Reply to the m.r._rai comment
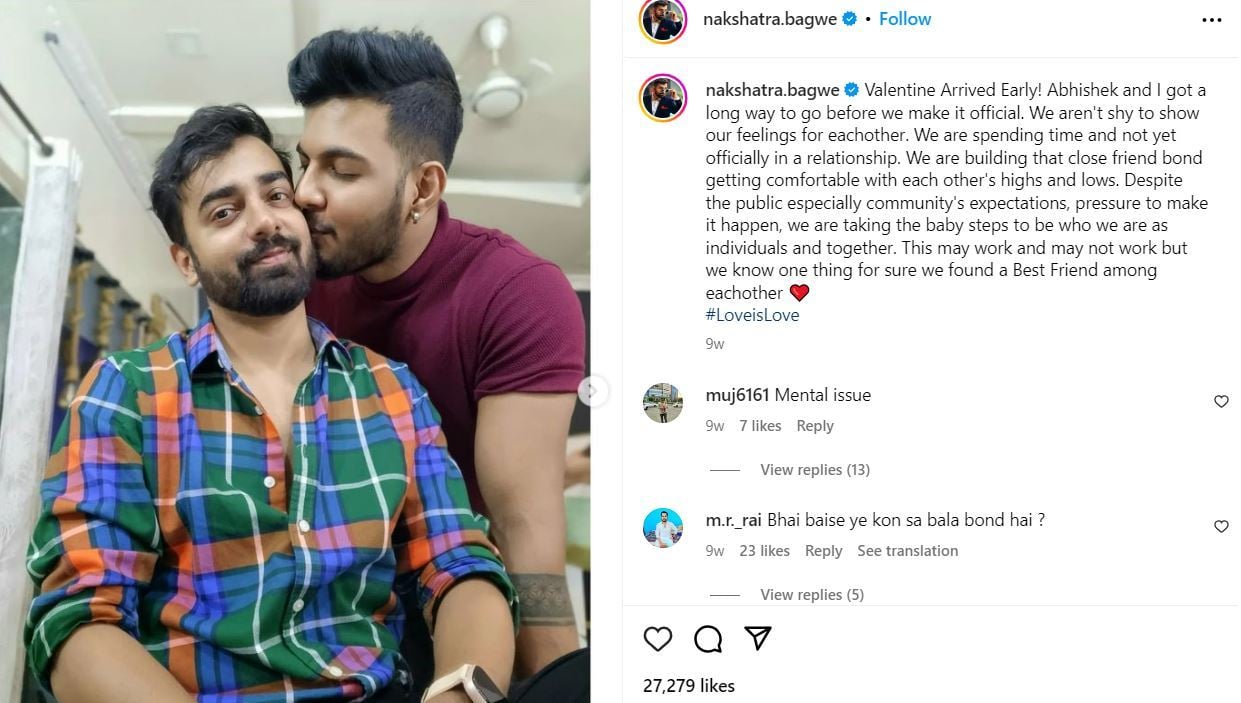Viewport: 1241px width, 703px height. pos(823,551)
